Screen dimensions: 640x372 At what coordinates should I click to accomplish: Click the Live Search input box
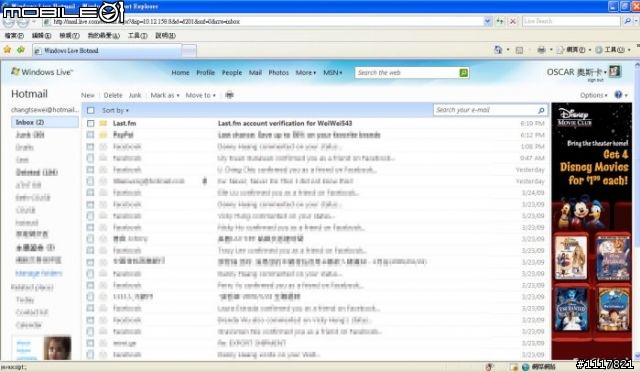click(571, 21)
